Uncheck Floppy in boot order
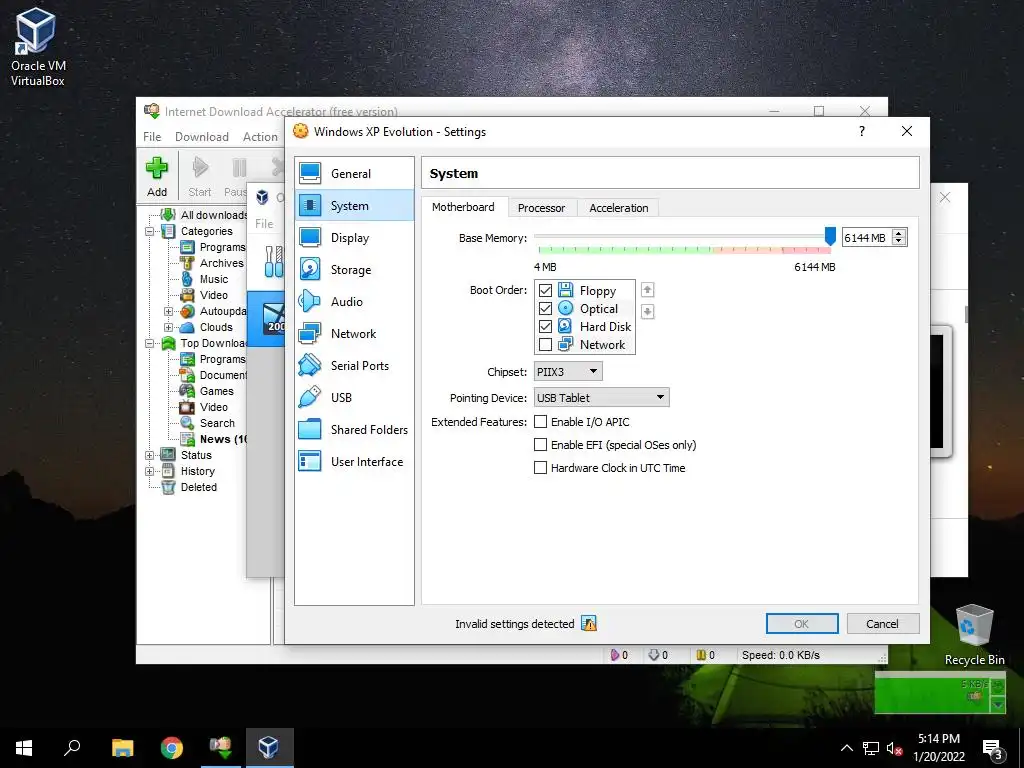 click(545, 291)
